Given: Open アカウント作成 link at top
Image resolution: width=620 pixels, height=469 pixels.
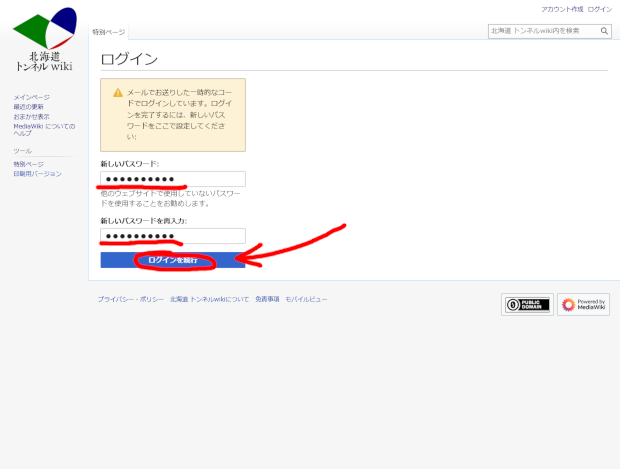Looking at the screenshot, I should [561, 9].
